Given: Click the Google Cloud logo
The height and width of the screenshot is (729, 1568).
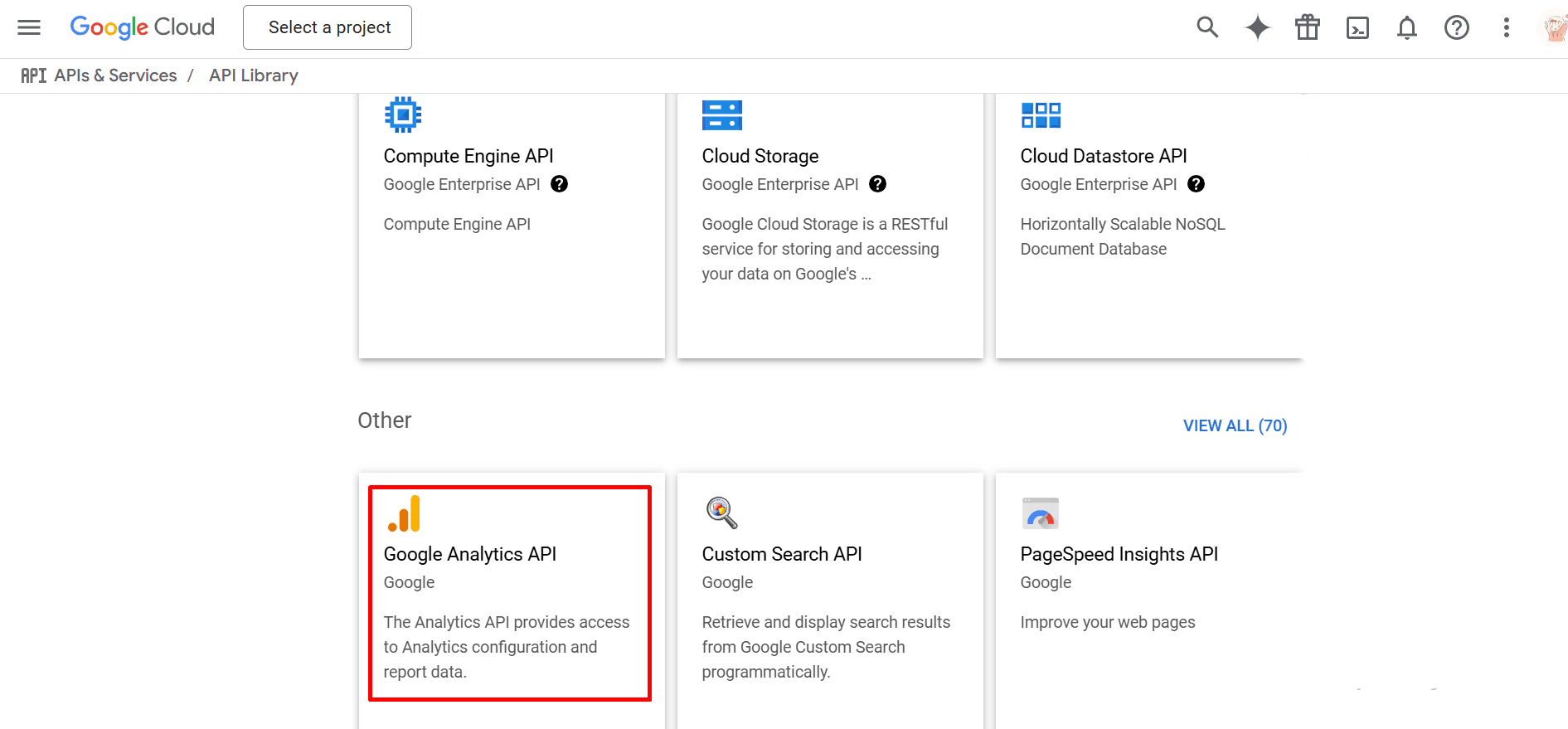Looking at the screenshot, I should pyautogui.click(x=143, y=27).
